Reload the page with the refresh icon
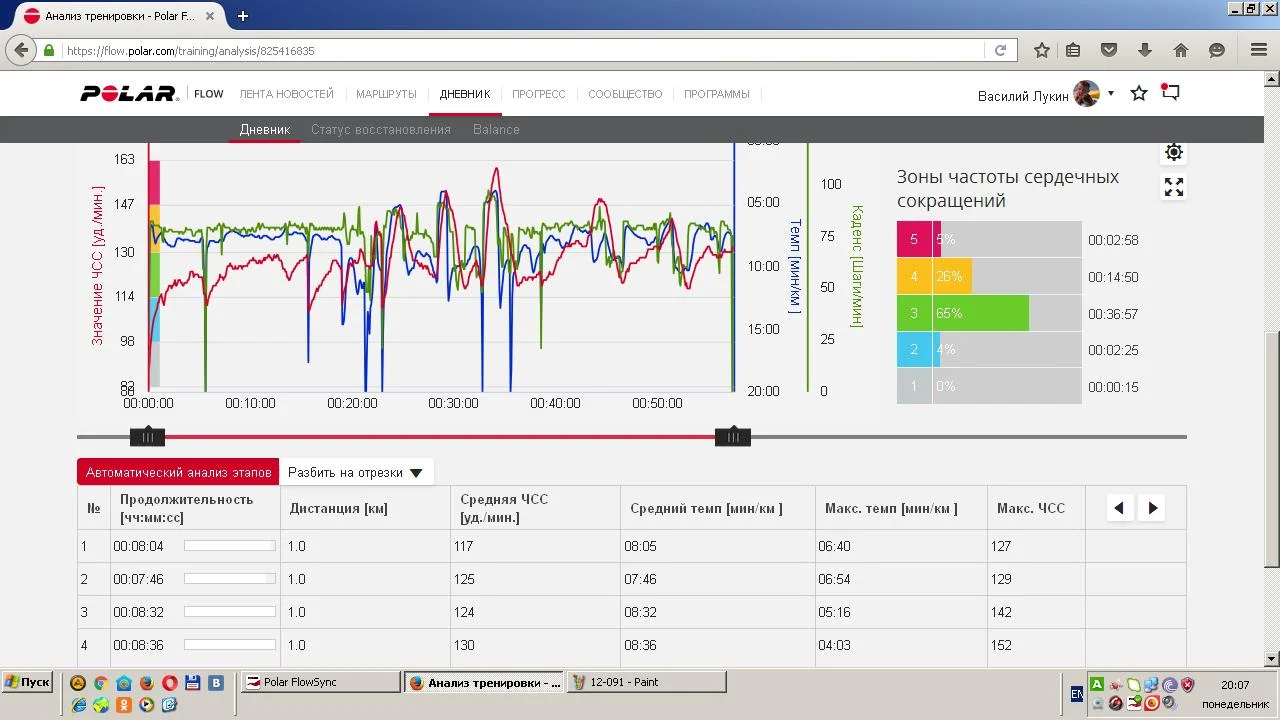 click(x=1000, y=50)
